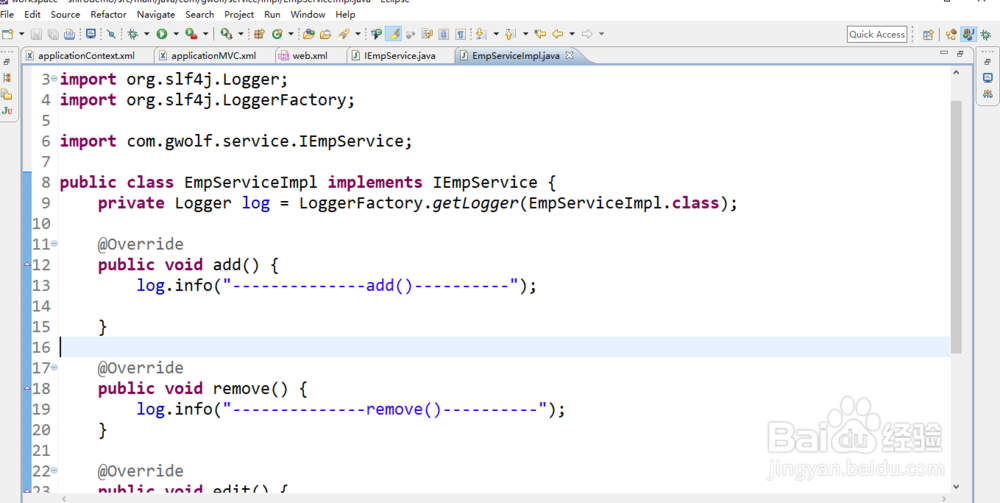Screen dimensions: 1000x503
Task: Toggle Mark Occurrences highlighter icon
Action: tap(393, 34)
